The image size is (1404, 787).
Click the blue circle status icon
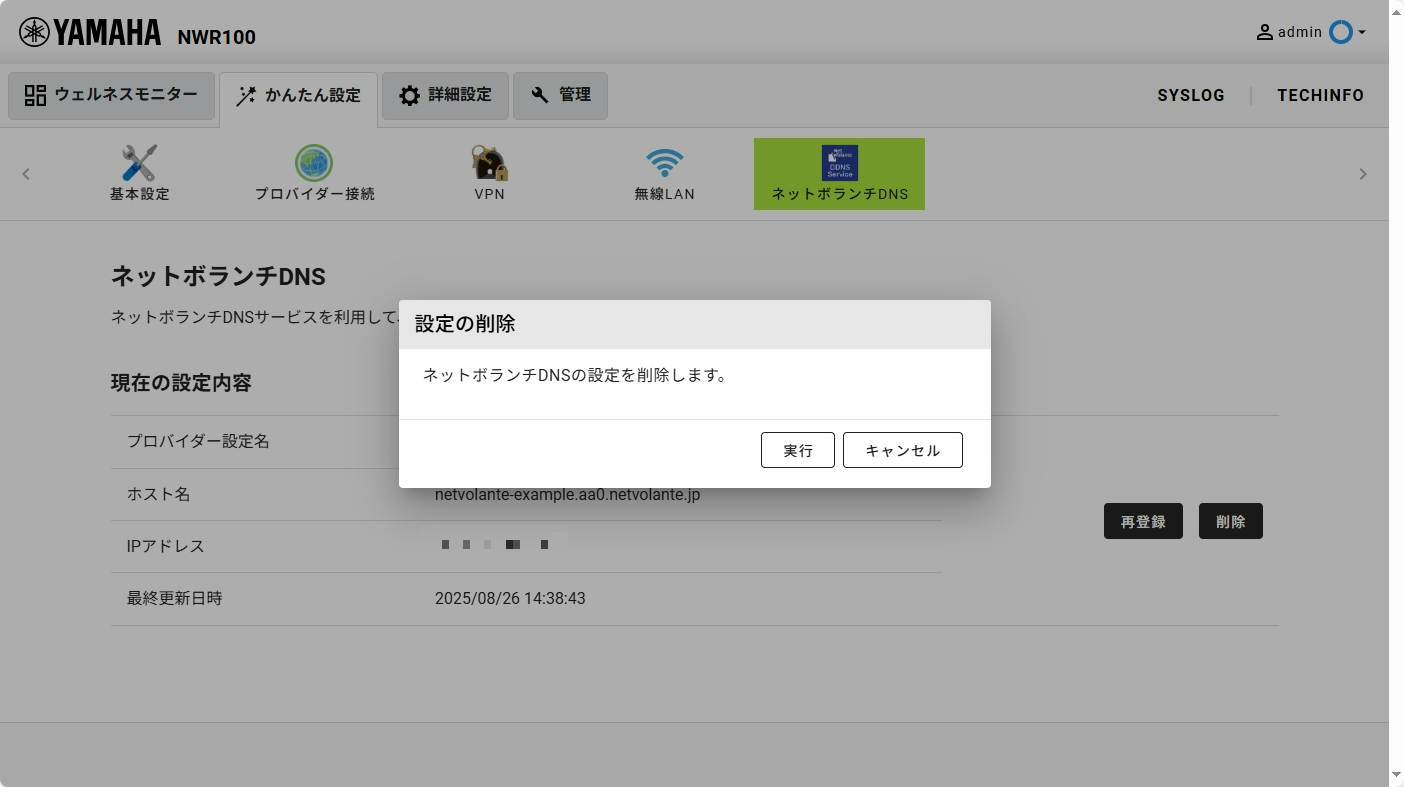1340,32
